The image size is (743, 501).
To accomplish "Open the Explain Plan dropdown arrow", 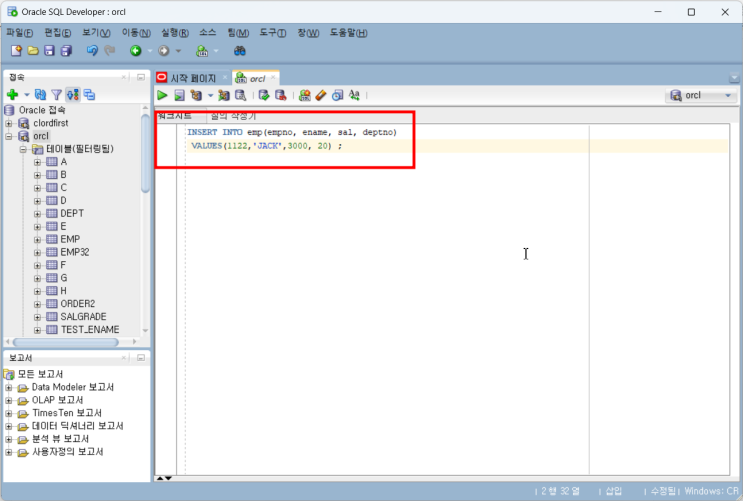I will coord(210,95).
